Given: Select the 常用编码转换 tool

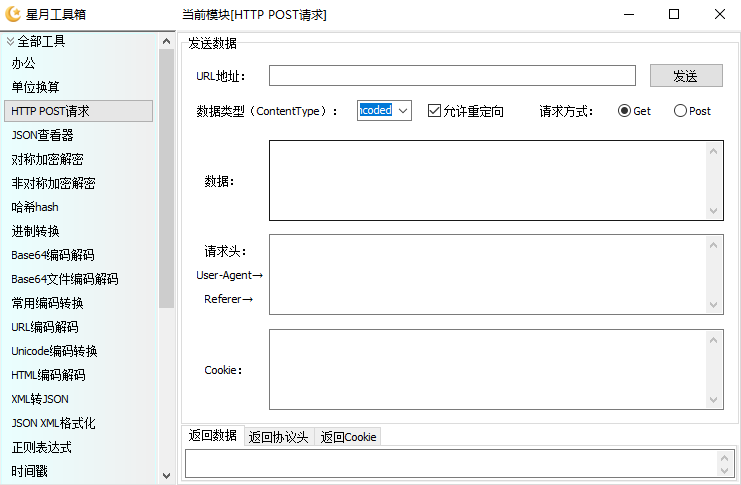Looking at the screenshot, I should 47,303.
